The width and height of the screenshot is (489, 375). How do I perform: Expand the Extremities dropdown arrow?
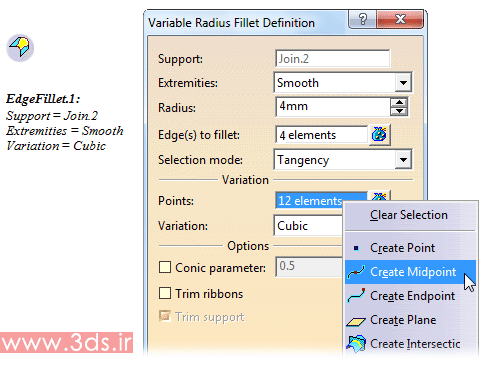pyautogui.click(x=403, y=82)
